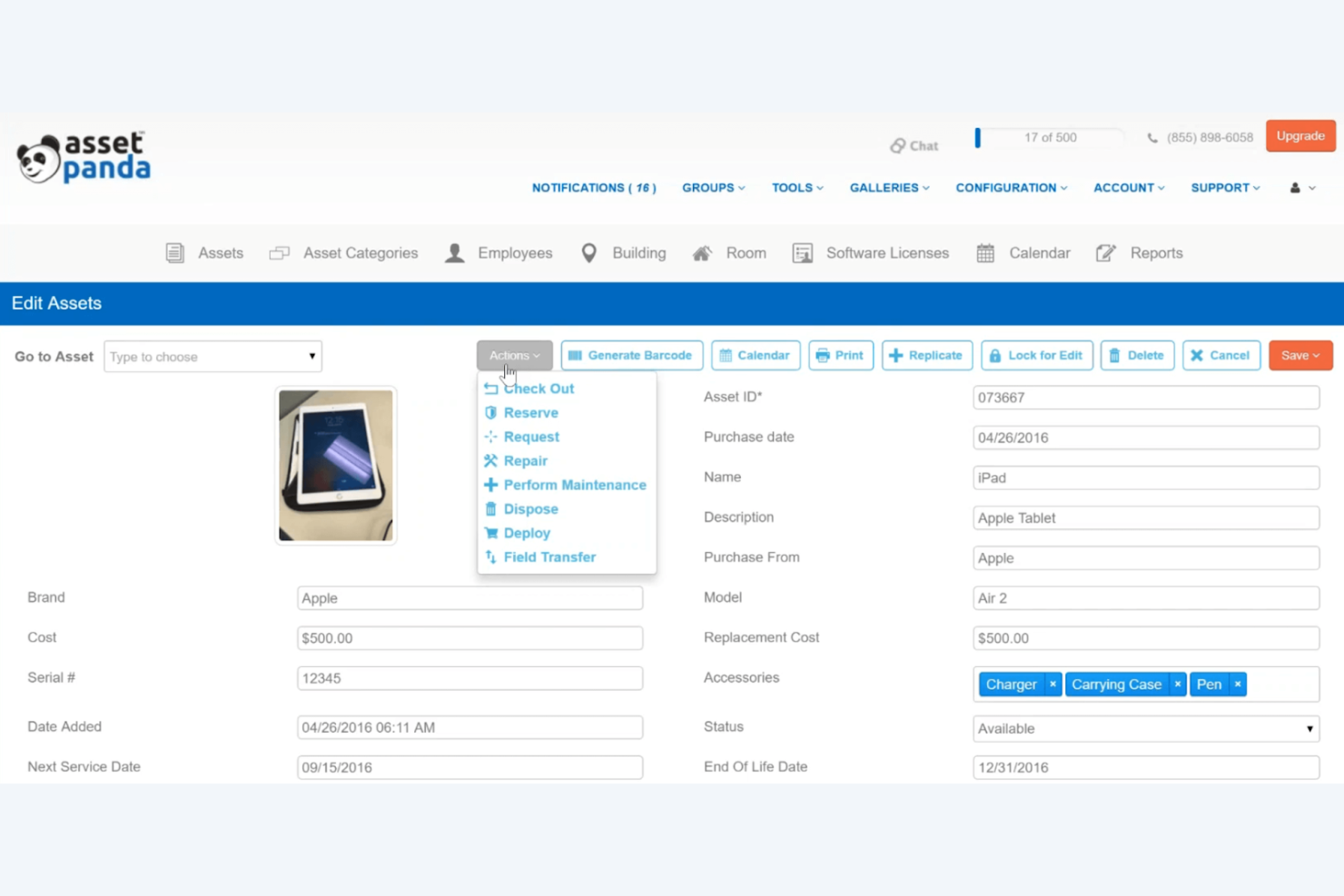Expand the Galleries menu
The width and height of the screenshot is (1344, 896).
click(890, 188)
